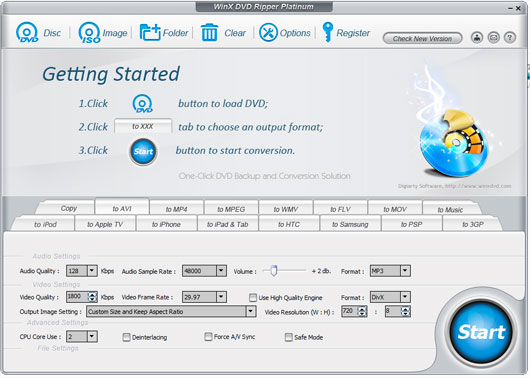Click the WinX DVD disc logo

pos(454,144)
